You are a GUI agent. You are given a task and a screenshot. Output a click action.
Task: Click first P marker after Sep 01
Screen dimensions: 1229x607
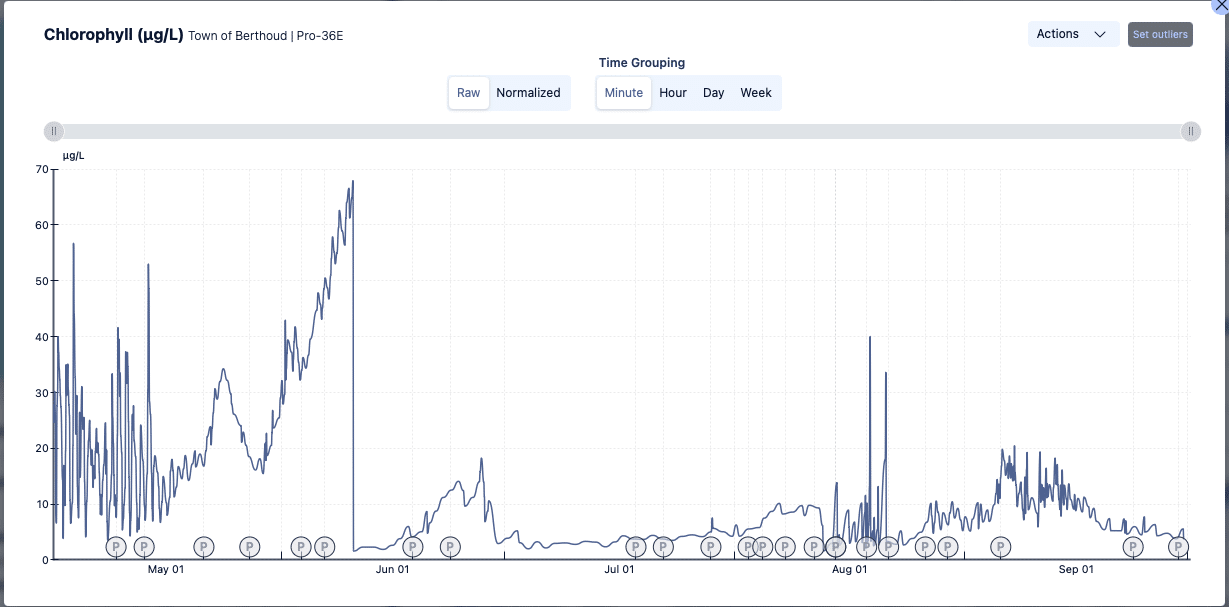pyautogui.click(x=1133, y=546)
